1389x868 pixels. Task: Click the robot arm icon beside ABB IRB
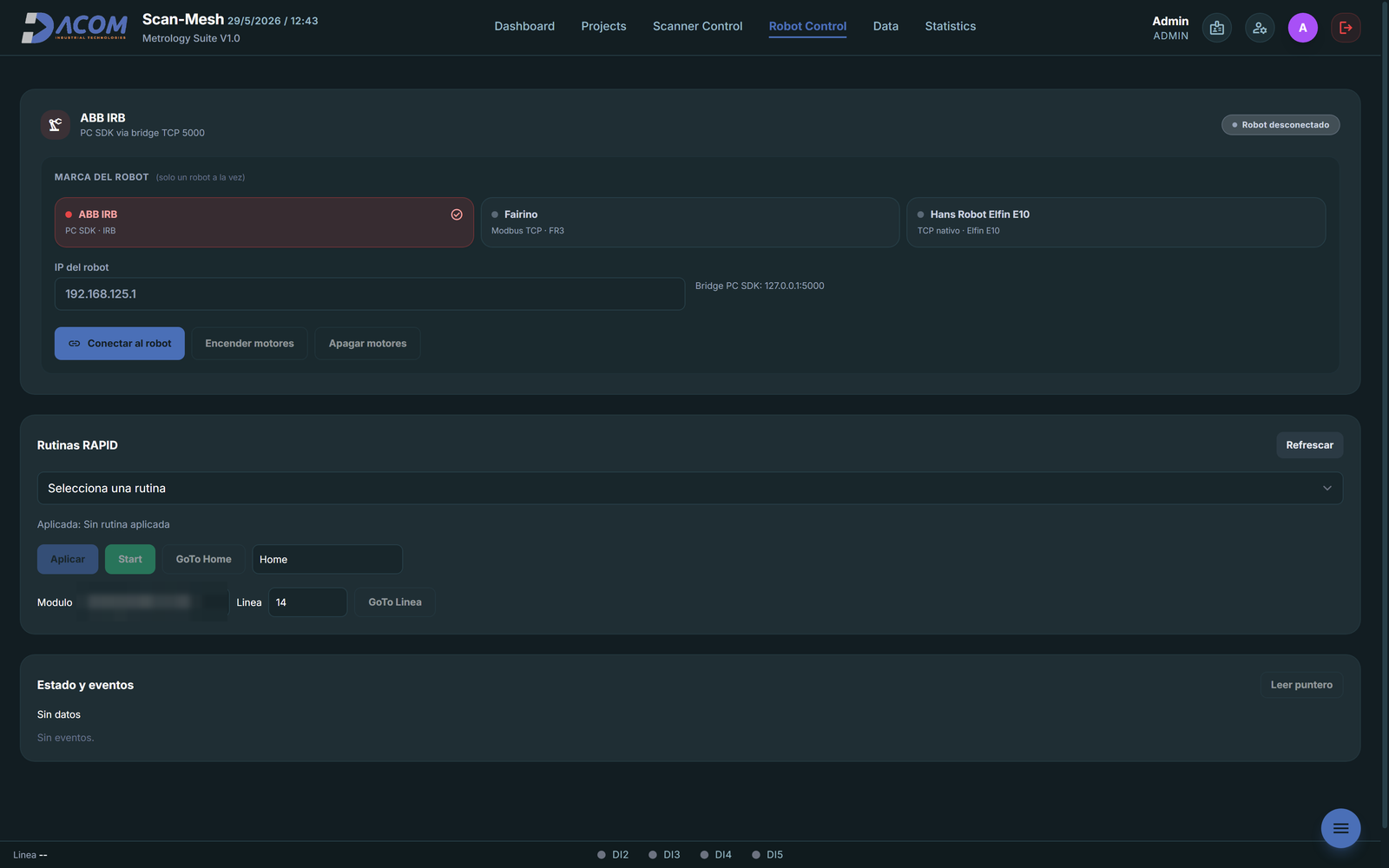pyautogui.click(x=56, y=125)
